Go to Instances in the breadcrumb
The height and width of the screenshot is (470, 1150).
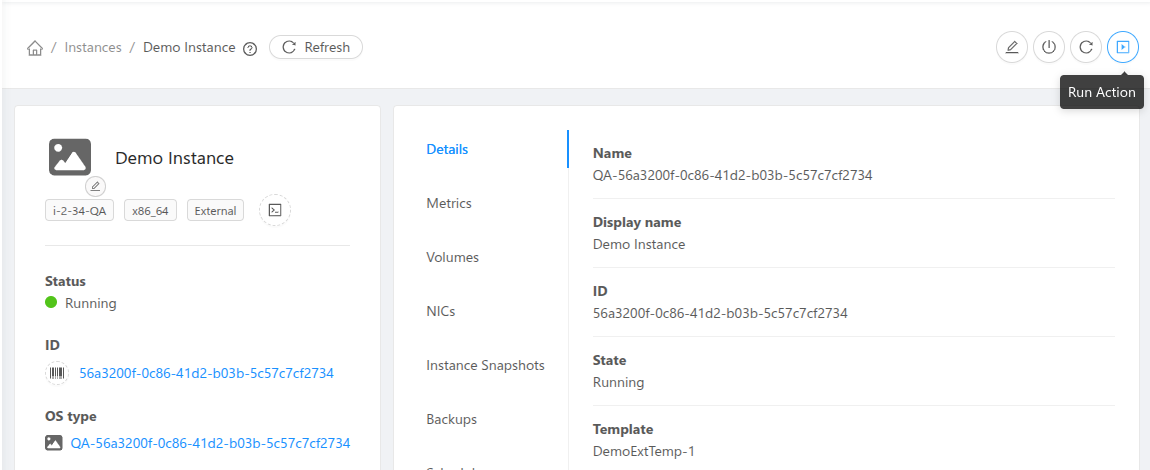point(93,48)
